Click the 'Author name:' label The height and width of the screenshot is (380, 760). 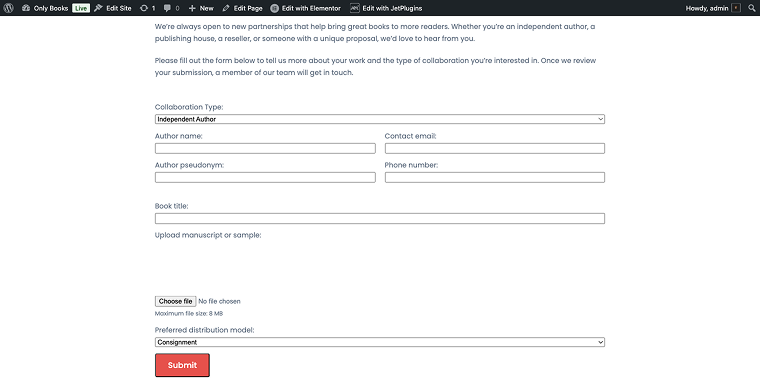(178, 136)
